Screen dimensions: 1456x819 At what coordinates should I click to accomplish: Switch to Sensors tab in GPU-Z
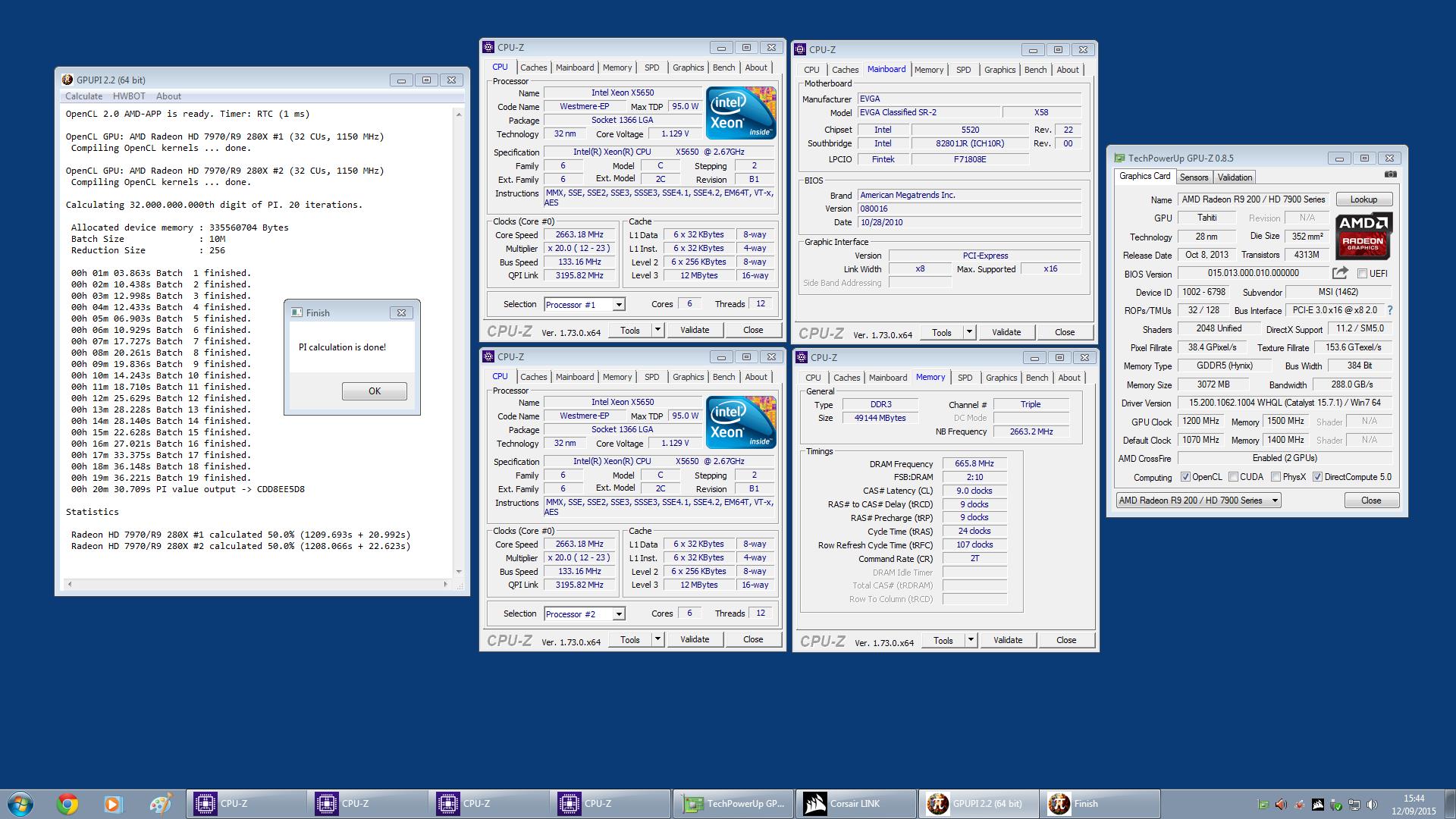[x=1194, y=177]
